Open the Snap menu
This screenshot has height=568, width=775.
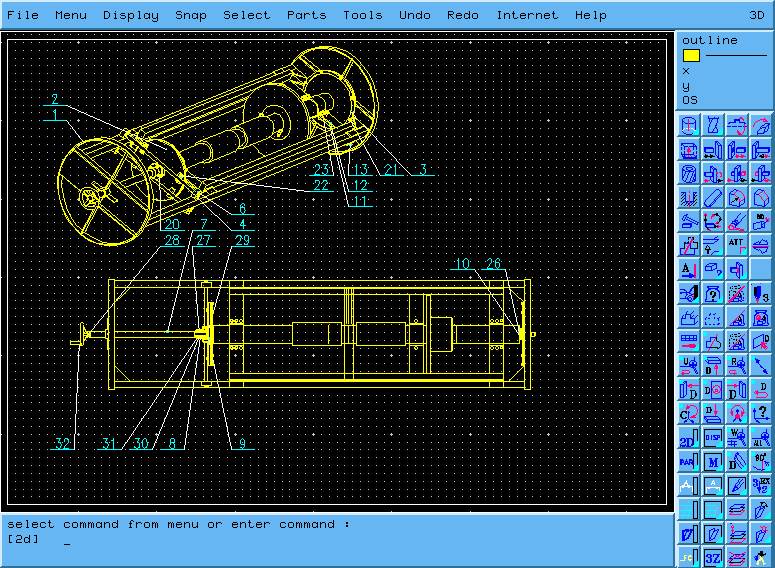[191, 15]
